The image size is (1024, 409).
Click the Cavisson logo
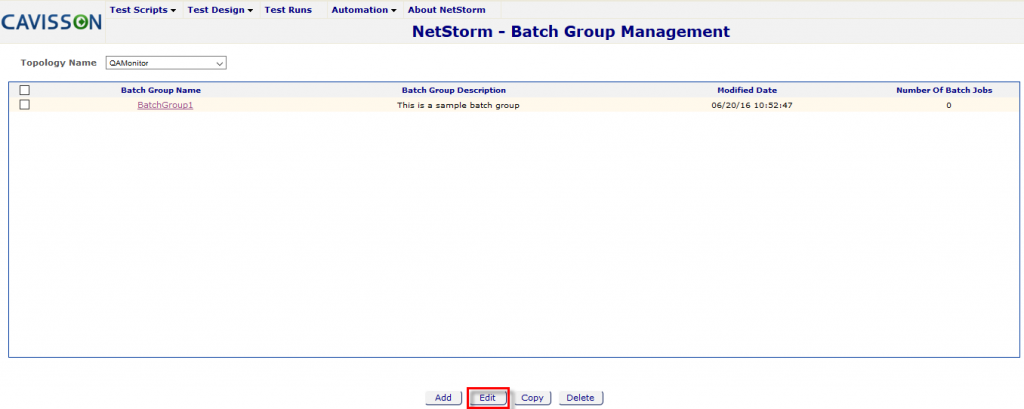(x=52, y=22)
